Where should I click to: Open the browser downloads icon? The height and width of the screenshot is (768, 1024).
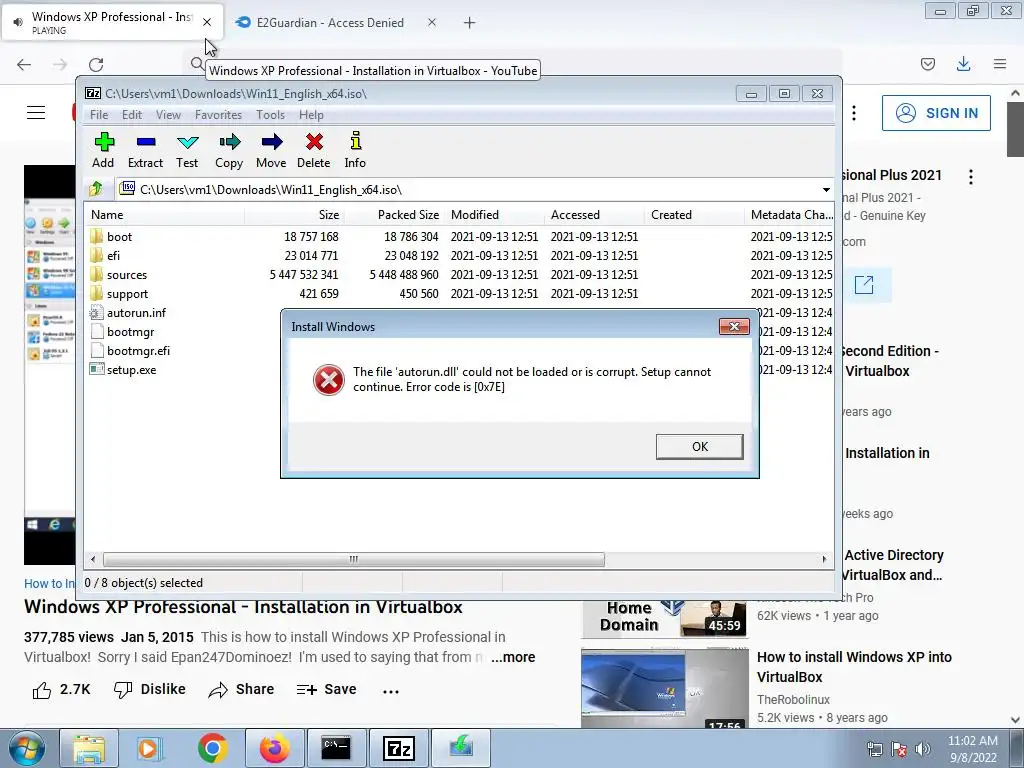(963, 64)
